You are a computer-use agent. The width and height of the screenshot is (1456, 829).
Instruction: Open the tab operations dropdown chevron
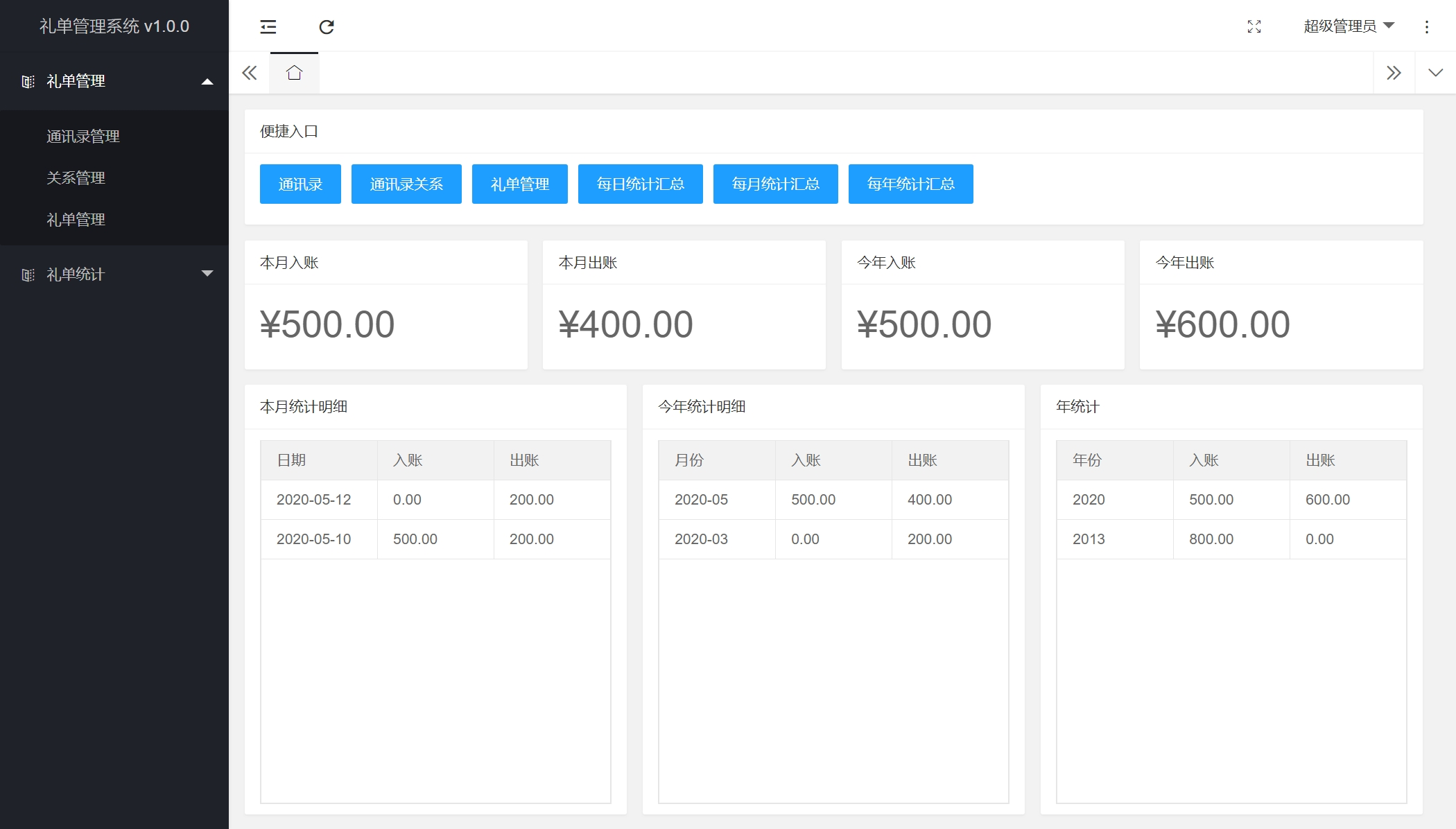pos(1435,73)
